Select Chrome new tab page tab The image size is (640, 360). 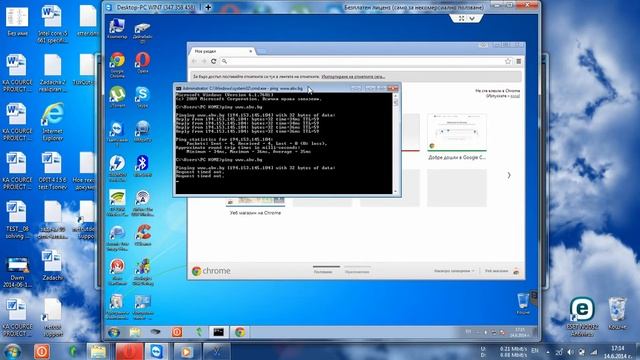pos(222,51)
